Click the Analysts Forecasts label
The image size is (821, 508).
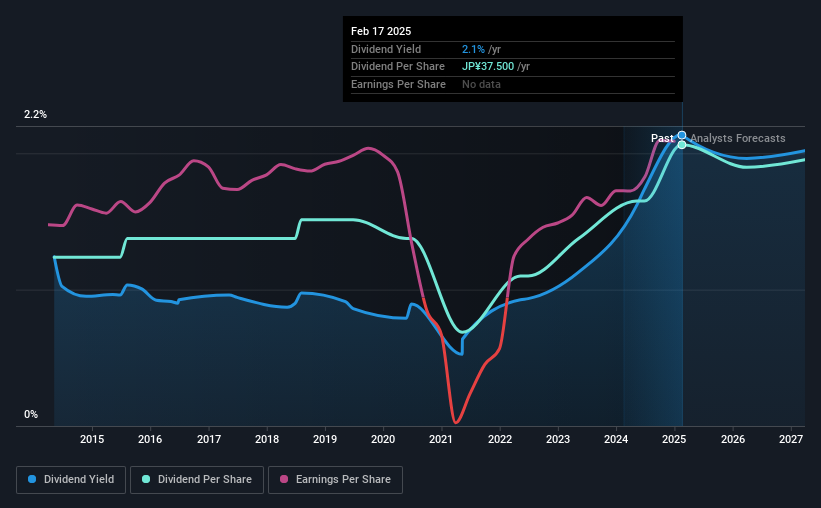click(738, 138)
